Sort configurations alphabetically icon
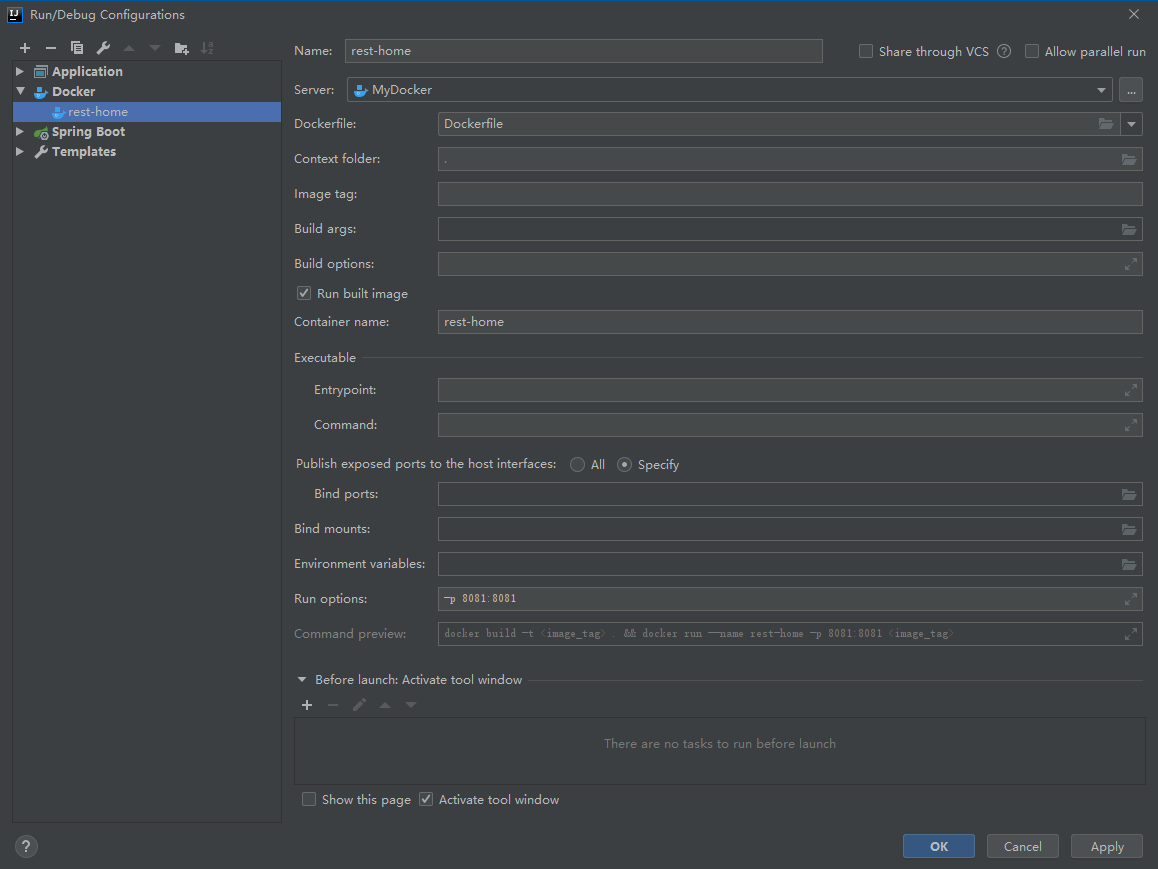The width and height of the screenshot is (1158, 869). tap(208, 48)
